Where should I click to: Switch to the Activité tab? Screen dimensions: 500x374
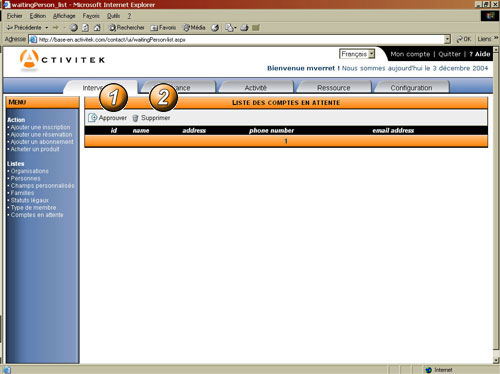tap(255, 88)
